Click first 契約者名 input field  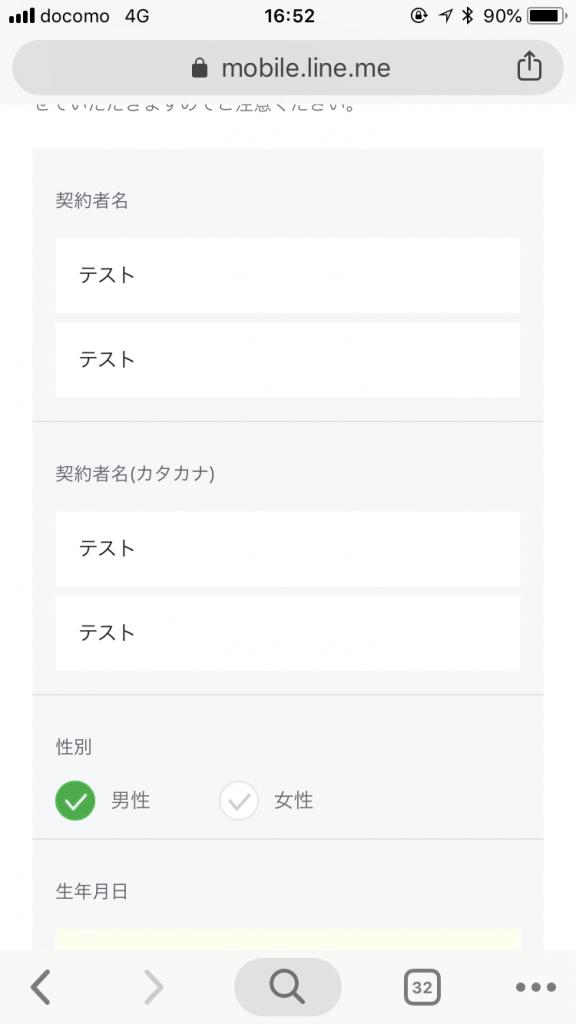pyautogui.click(x=288, y=276)
